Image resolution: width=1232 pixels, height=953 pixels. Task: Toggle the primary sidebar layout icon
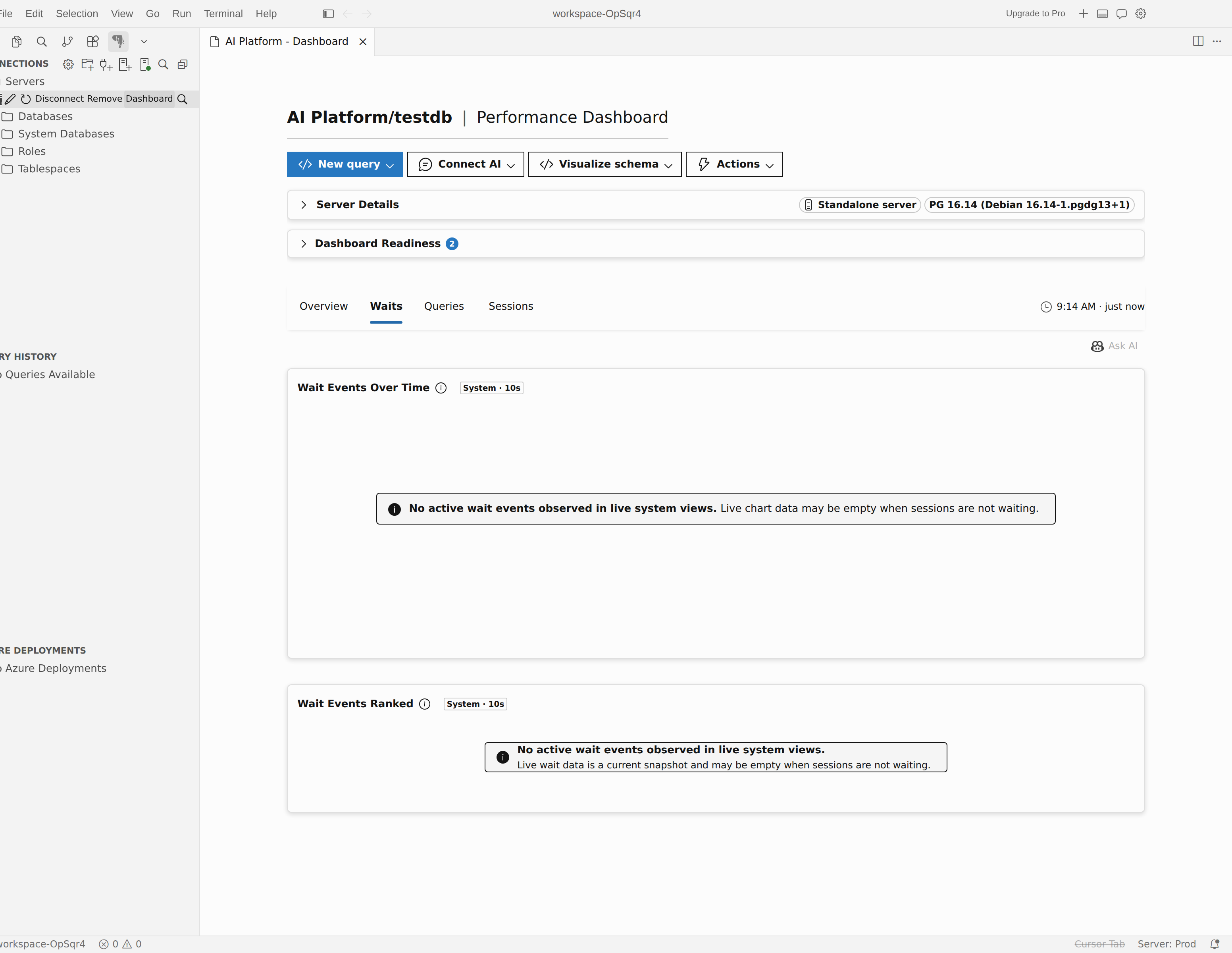328,14
